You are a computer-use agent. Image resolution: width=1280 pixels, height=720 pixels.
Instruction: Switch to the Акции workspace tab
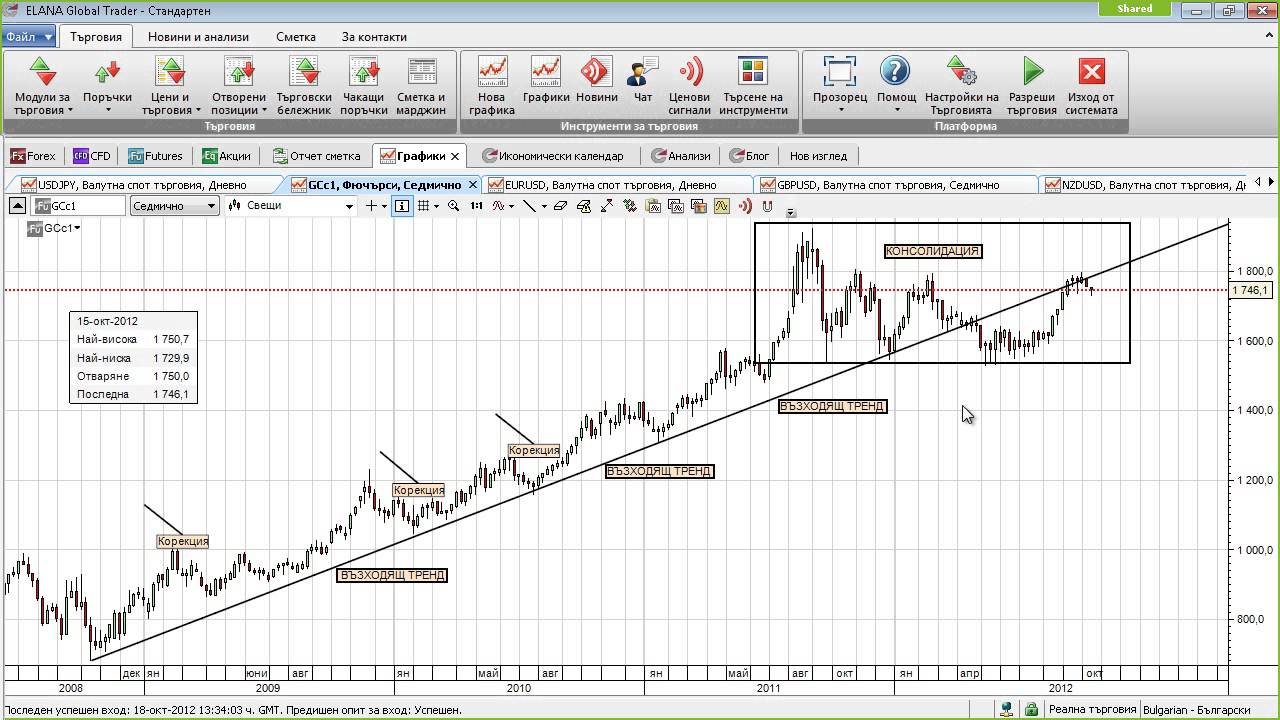point(226,156)
